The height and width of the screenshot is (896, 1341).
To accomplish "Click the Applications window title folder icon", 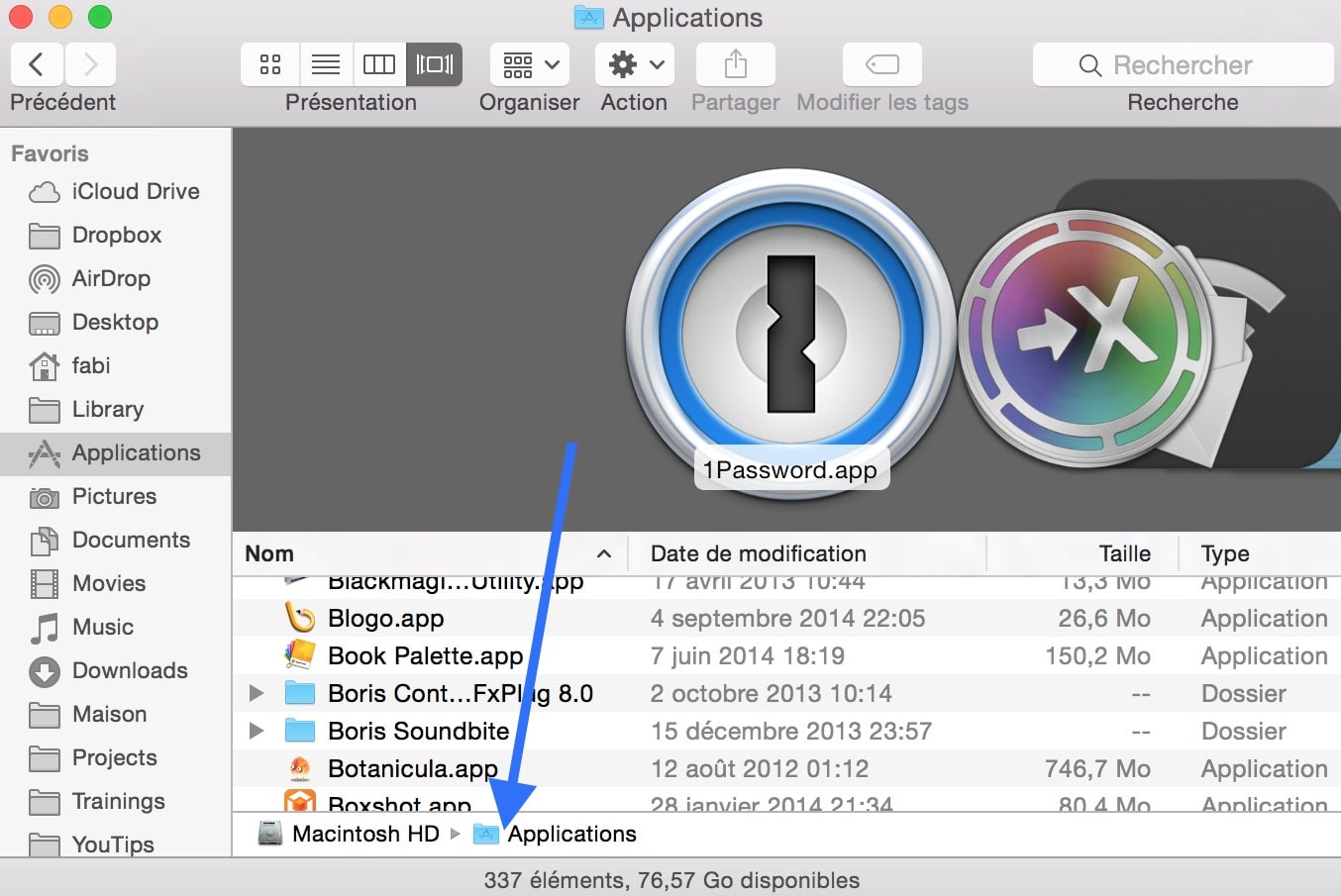I will [x=589, y=18].
